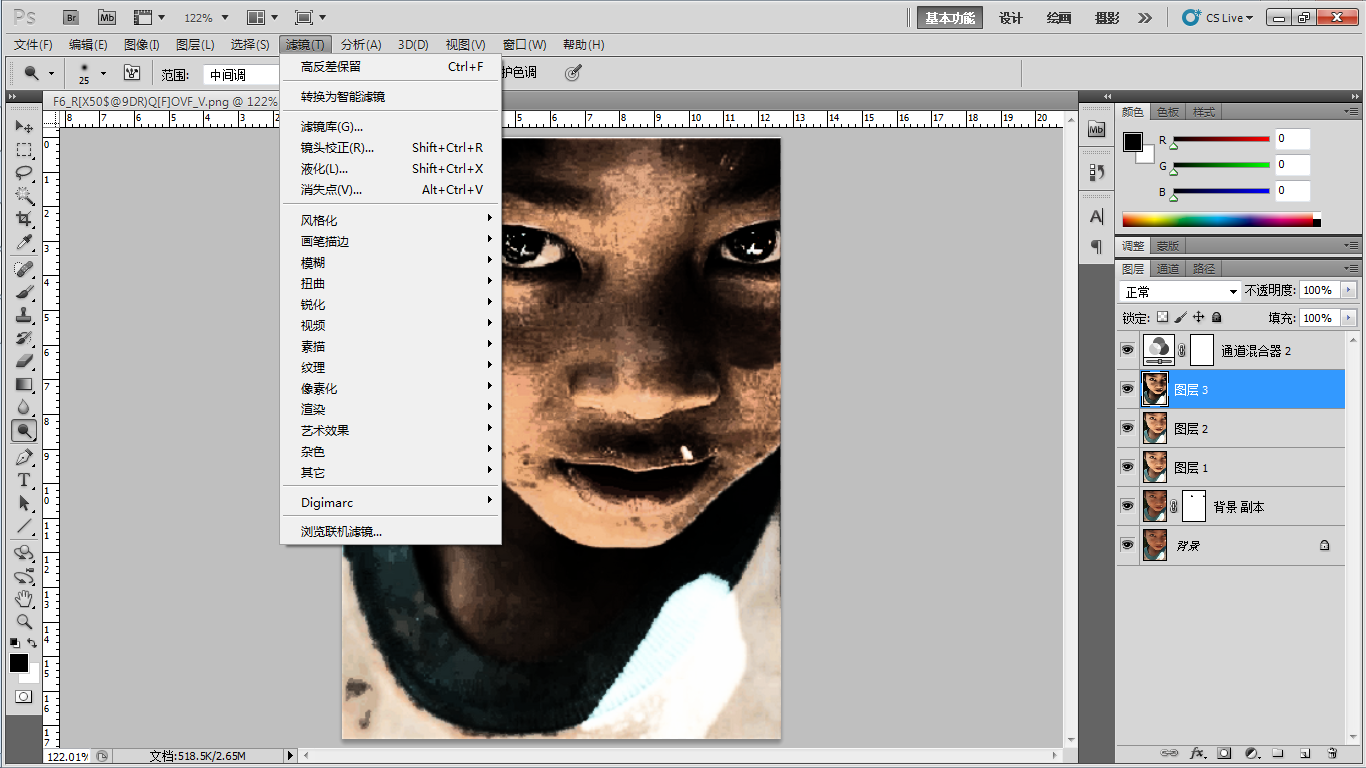Open layer style fx menu

1196,753
